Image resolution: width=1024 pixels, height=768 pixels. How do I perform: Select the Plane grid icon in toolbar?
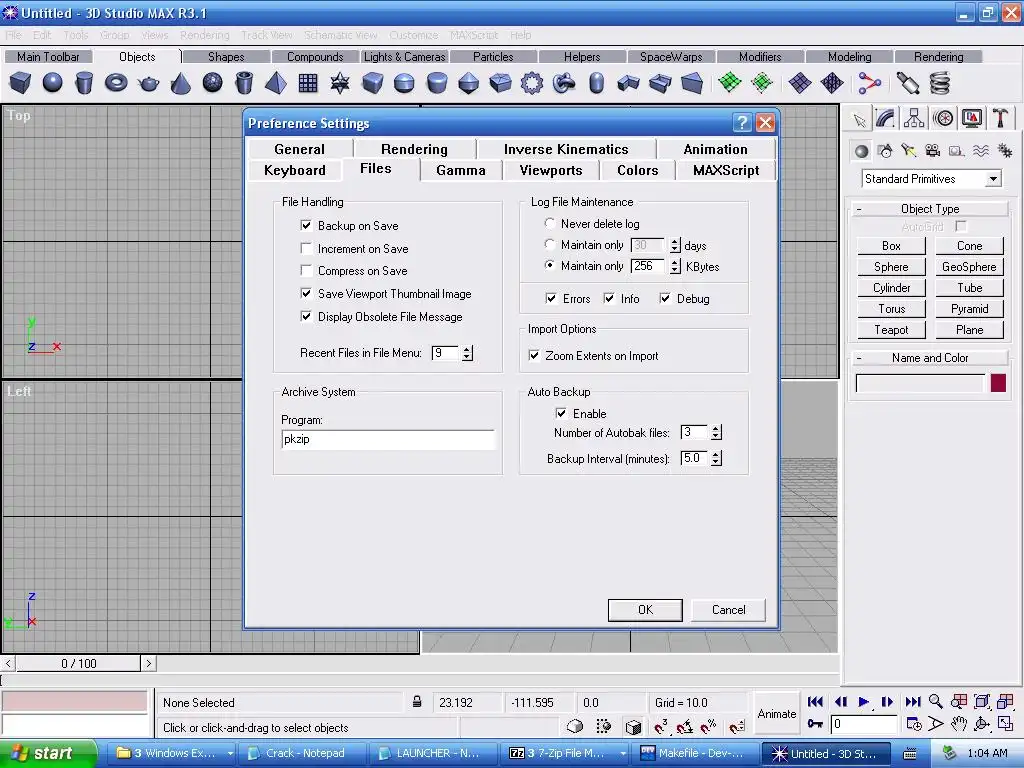[308, 83]
